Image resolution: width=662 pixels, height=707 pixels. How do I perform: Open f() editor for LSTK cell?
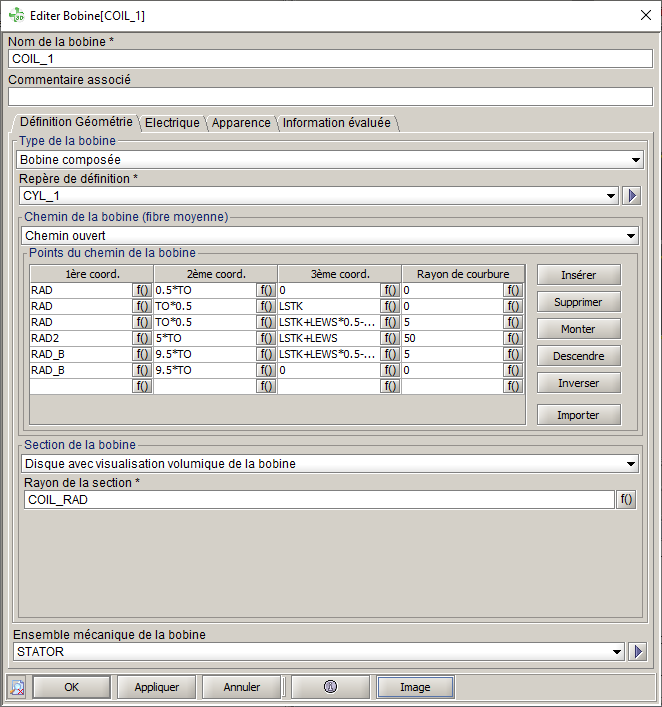[389, 306]
